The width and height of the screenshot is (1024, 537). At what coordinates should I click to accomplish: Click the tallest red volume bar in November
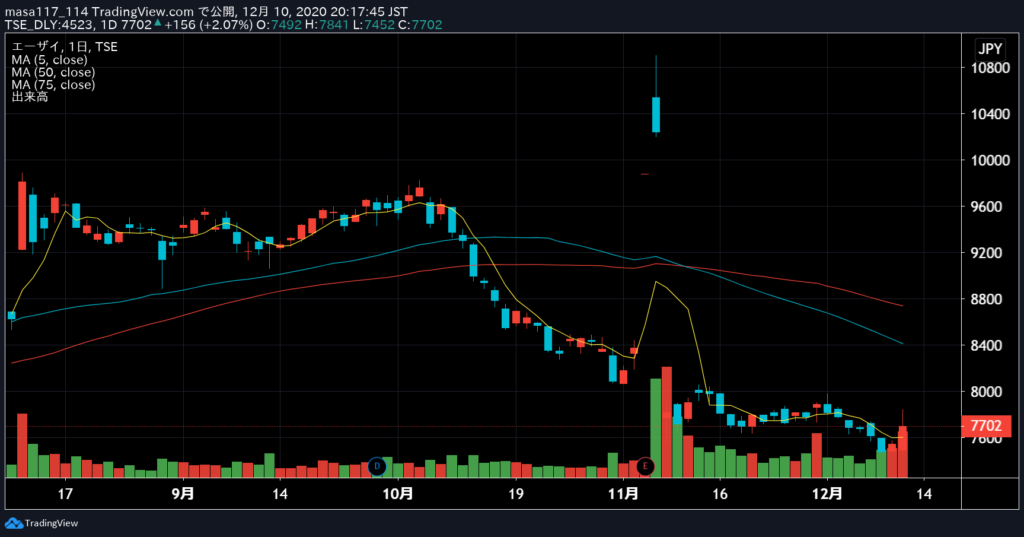pyautogui.click(x=667, y=422)
